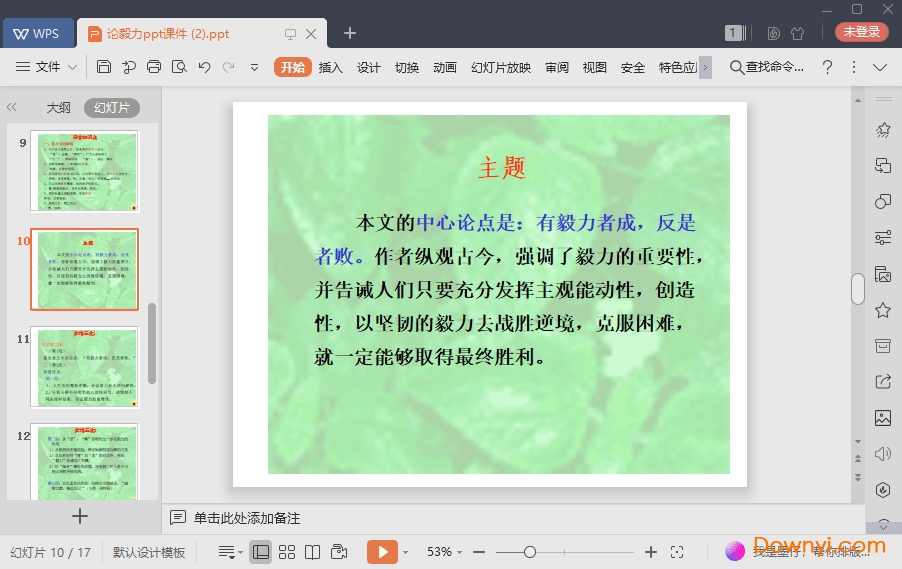Click the save icon in the toolbar

104,67
